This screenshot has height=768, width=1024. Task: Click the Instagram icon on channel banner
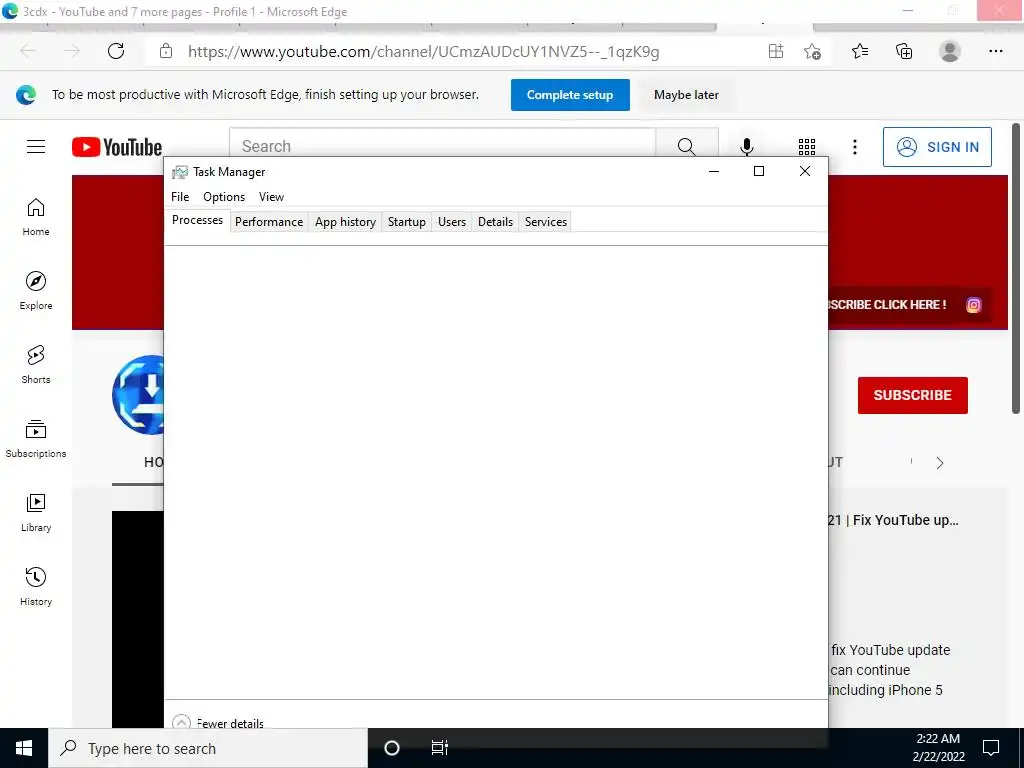974,305
